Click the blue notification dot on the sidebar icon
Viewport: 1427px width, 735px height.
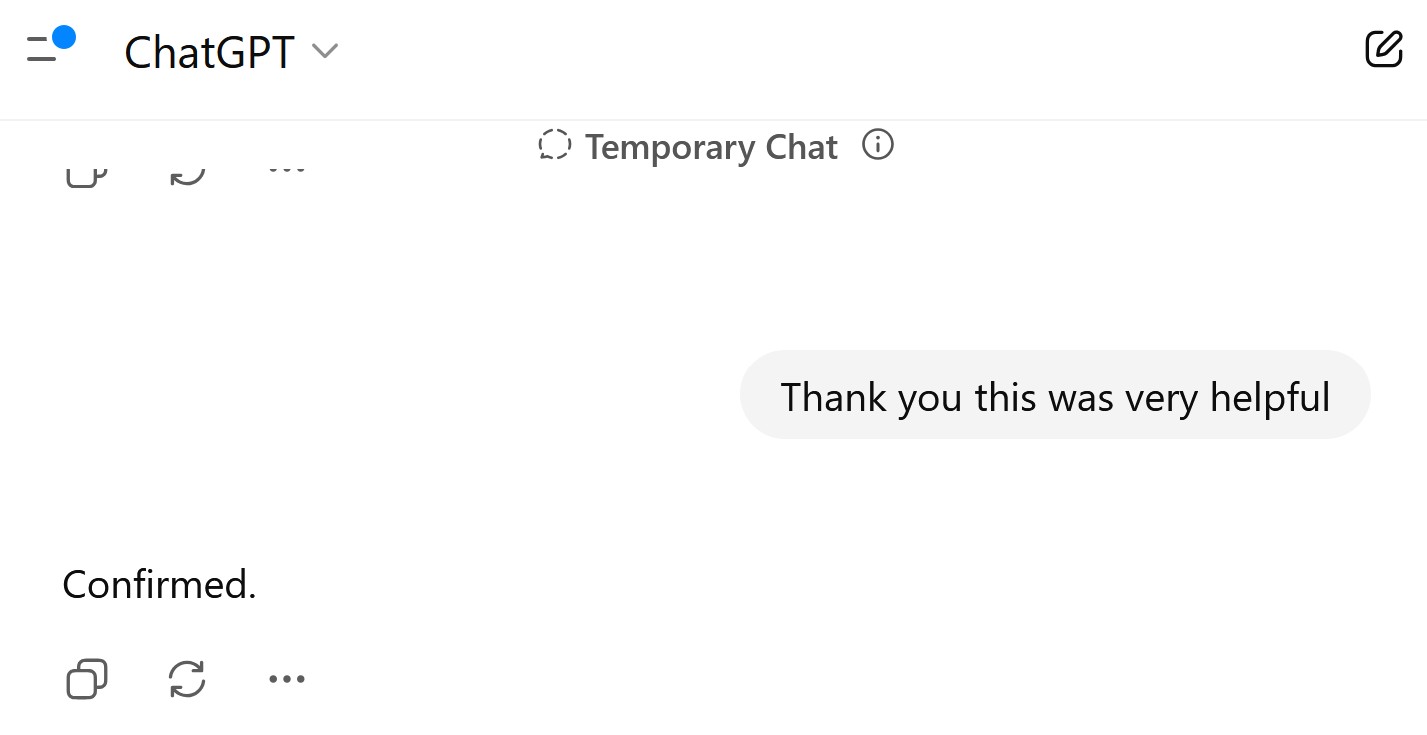click(64, 37)
